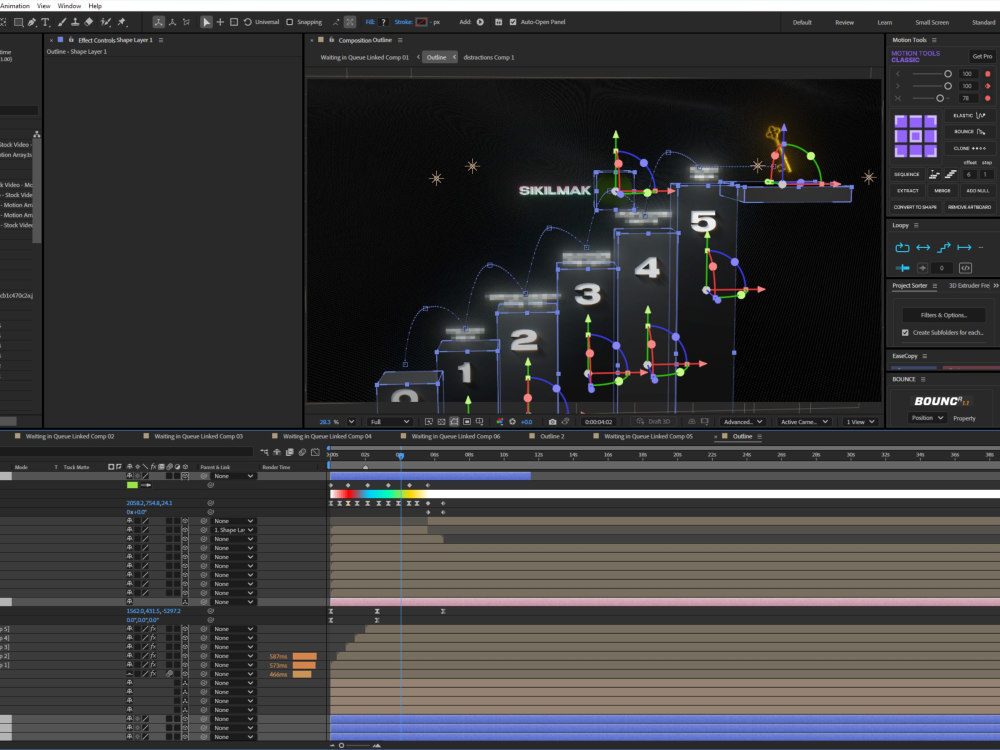Screen dimensions: 1000x750
Task: Open the Animation menu
Action: point(15,6)
